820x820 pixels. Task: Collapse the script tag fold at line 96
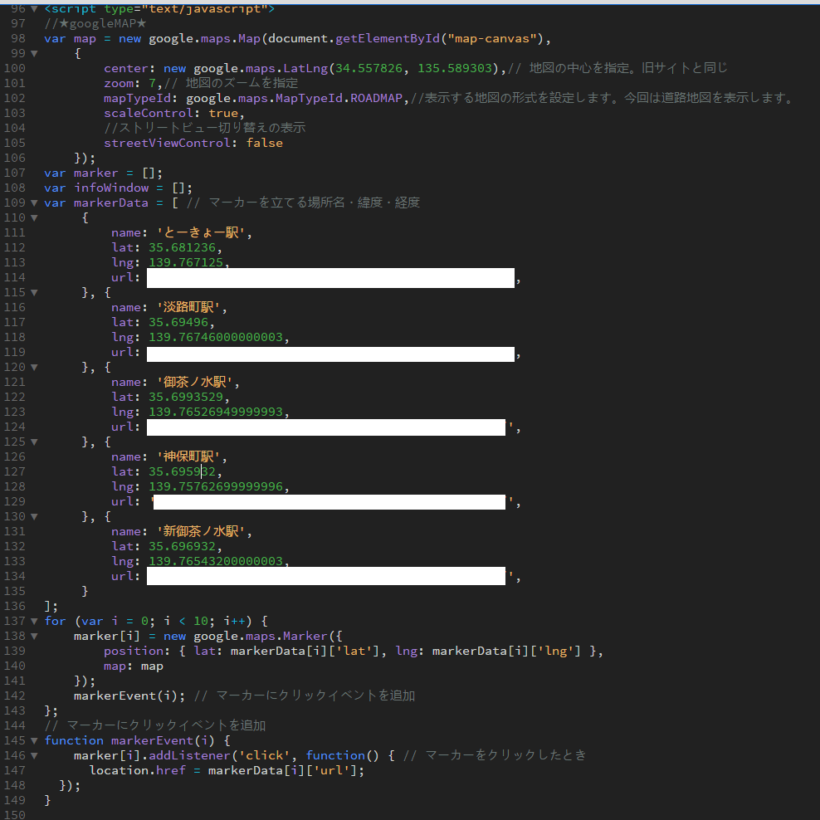click(34, 8)
